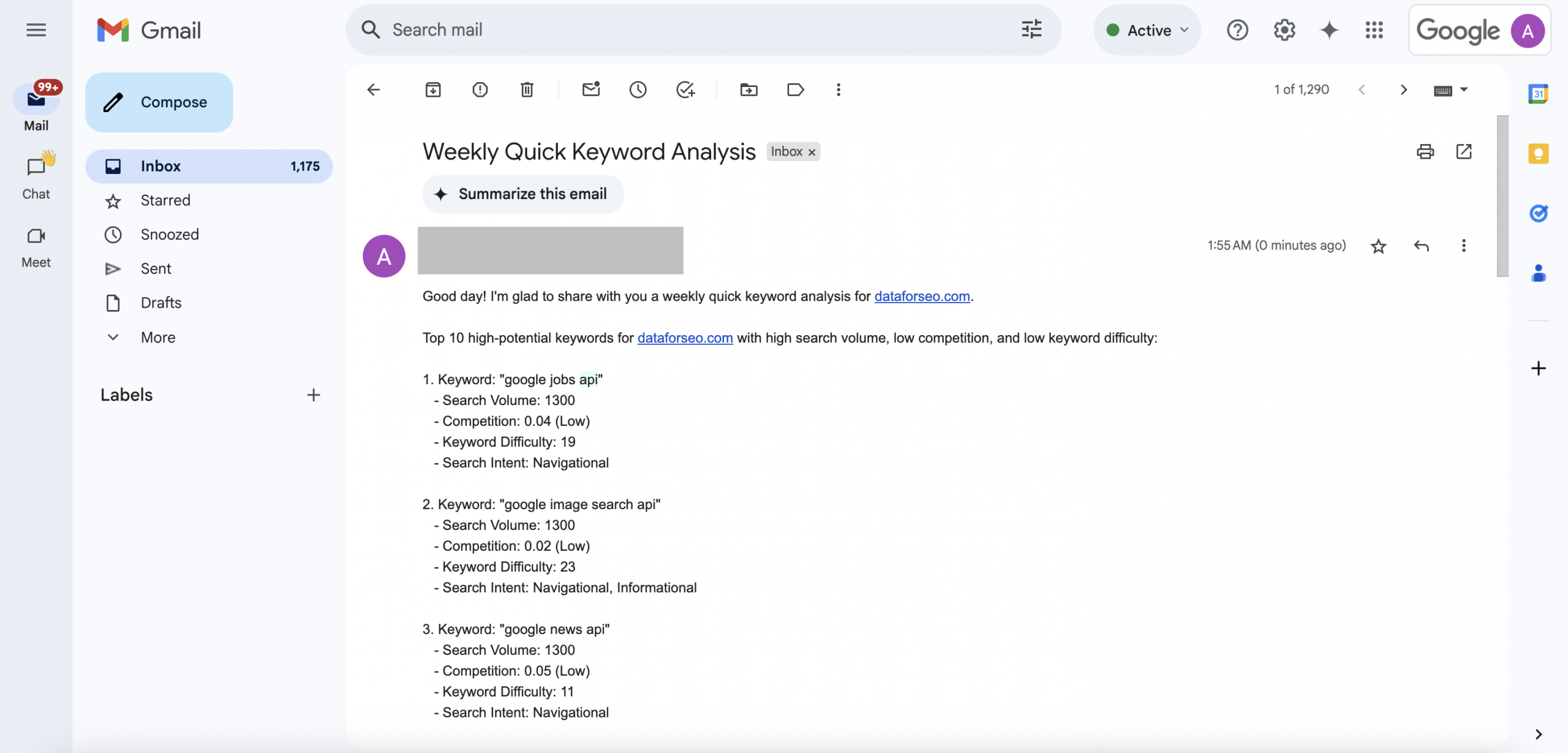Open the message More options menu

1464,246
